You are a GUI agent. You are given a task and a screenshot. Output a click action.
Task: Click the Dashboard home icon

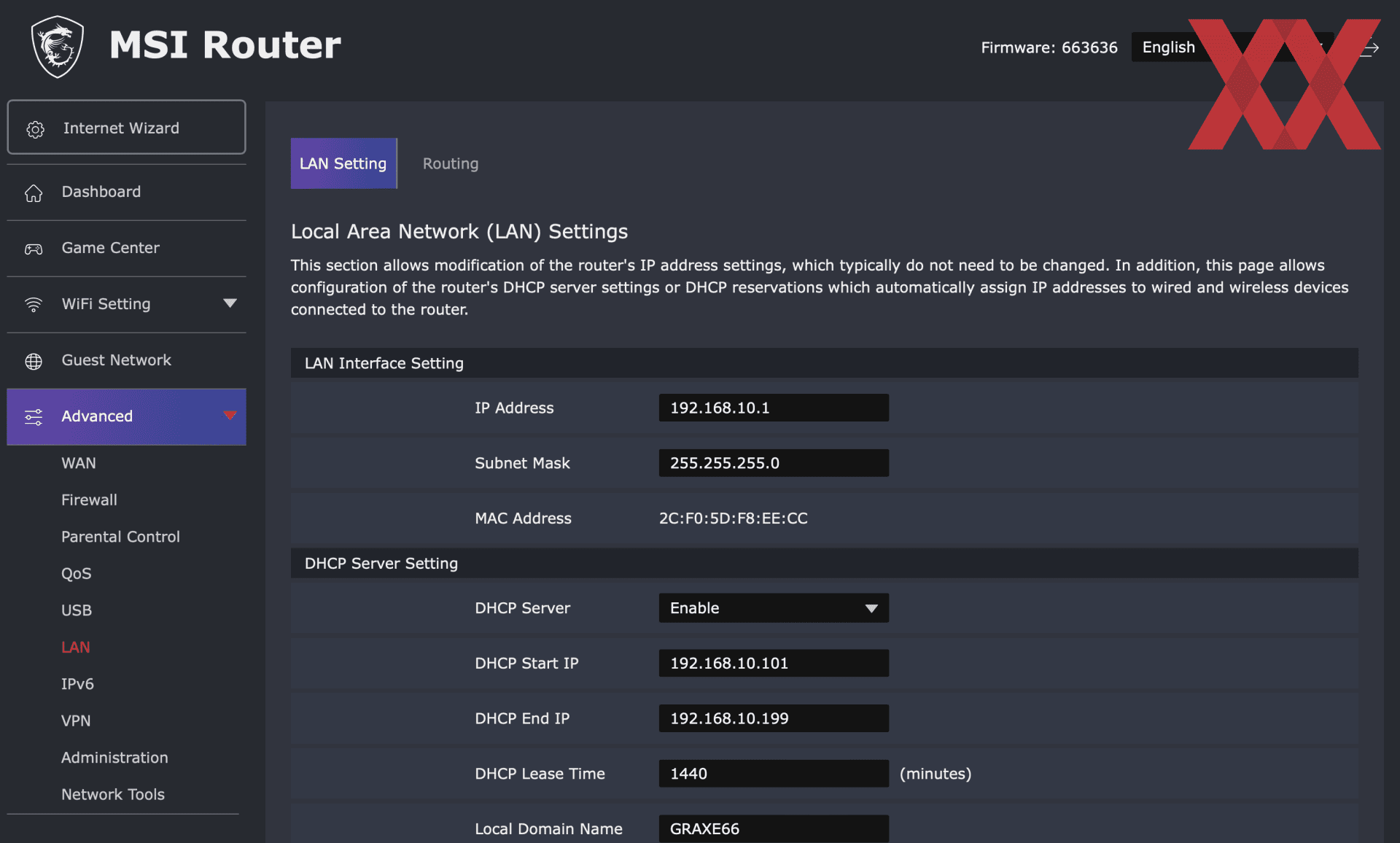point(34,193)
